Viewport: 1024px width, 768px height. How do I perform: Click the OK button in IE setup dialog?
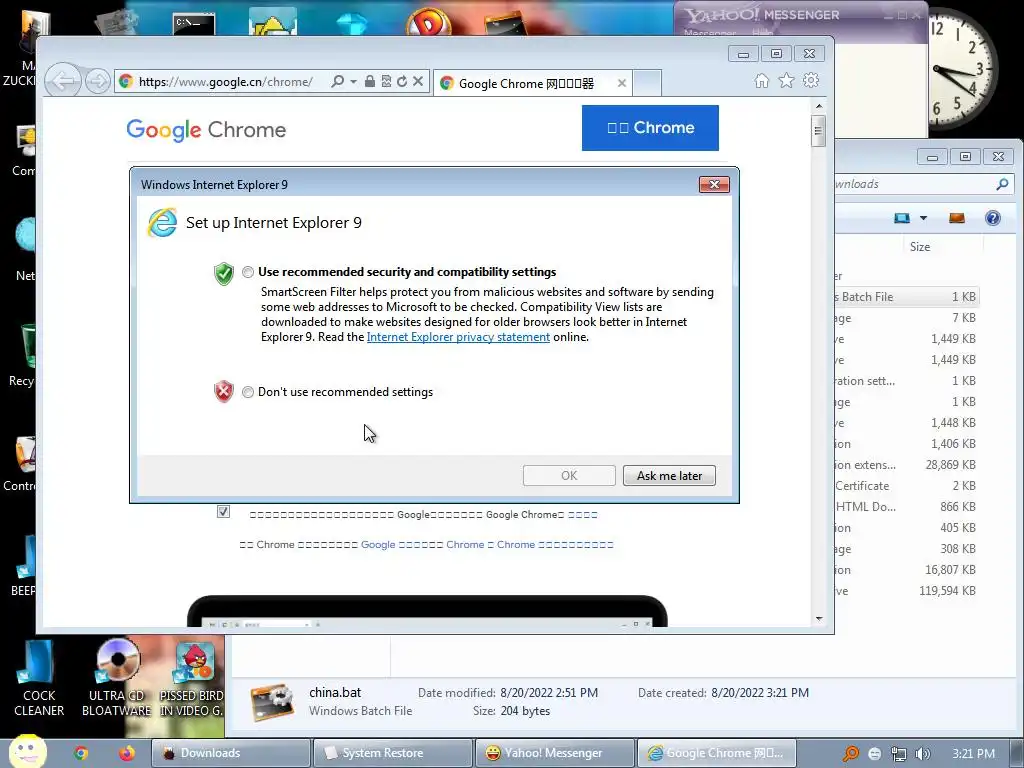569,475
